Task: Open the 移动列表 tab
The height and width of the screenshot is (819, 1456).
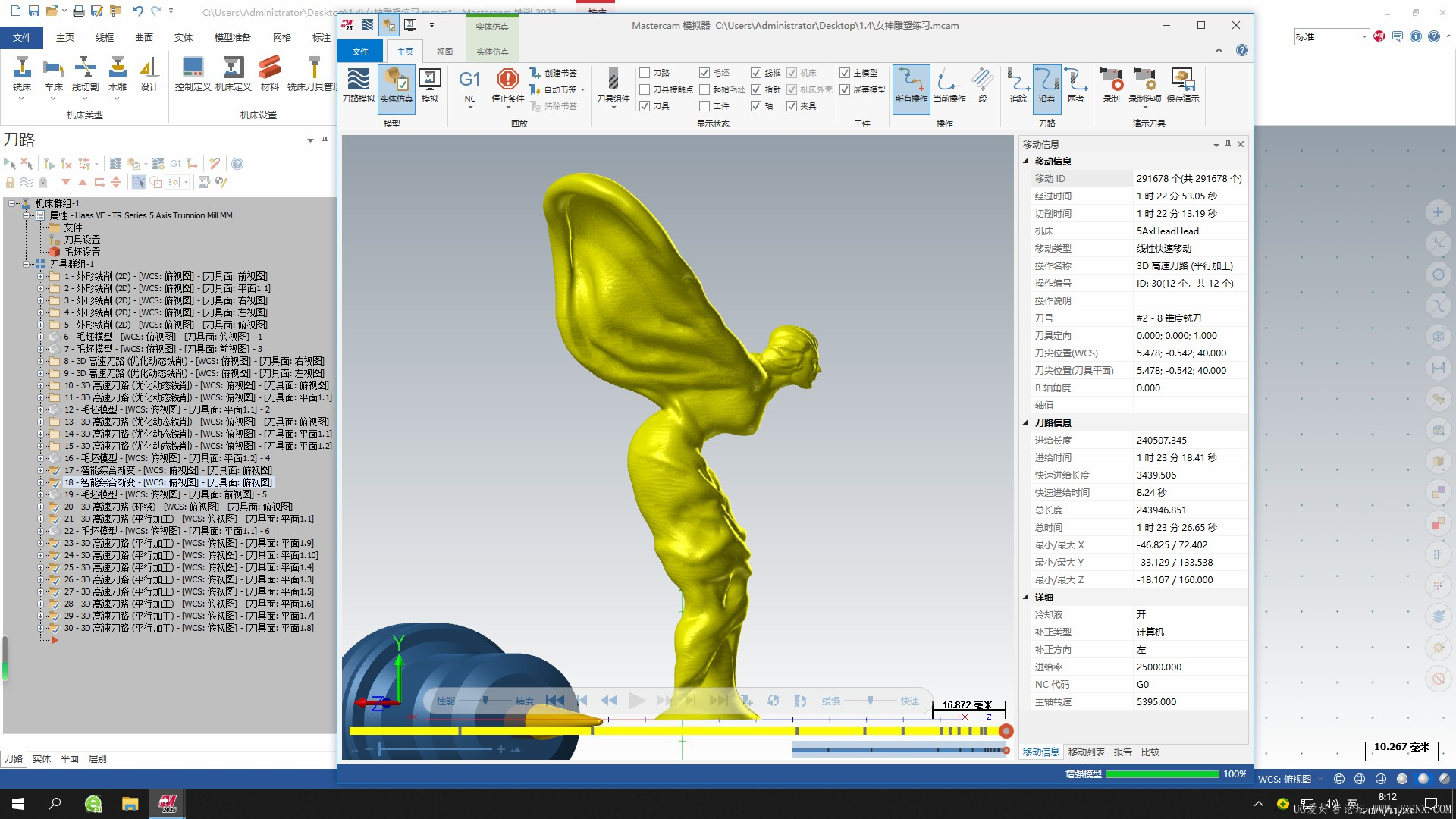Action: (x=1086, y=752)
